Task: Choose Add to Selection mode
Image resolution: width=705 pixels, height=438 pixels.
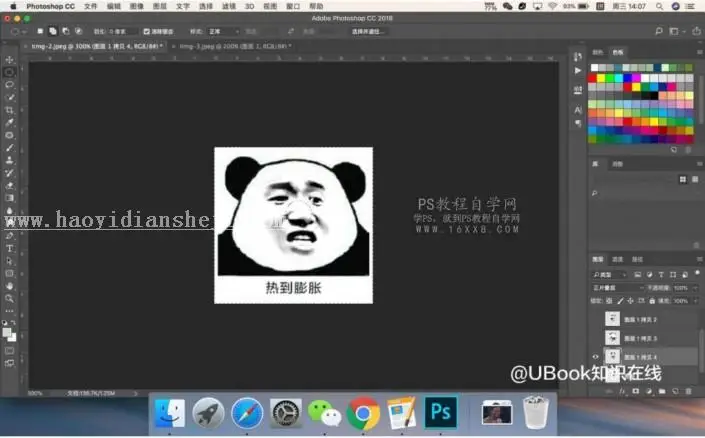Action: (53, 31)
